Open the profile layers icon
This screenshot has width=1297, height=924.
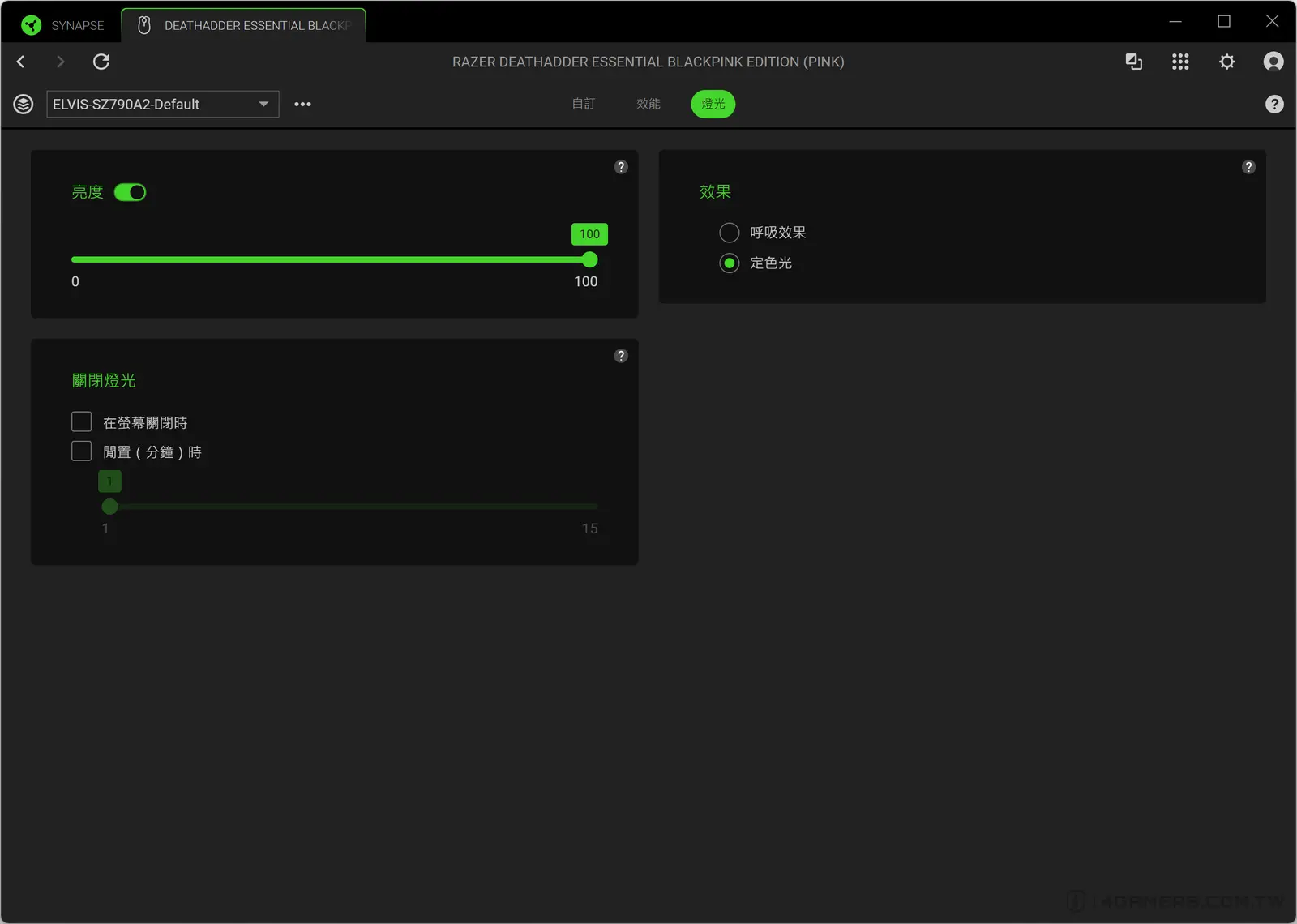tap(24, 104)
